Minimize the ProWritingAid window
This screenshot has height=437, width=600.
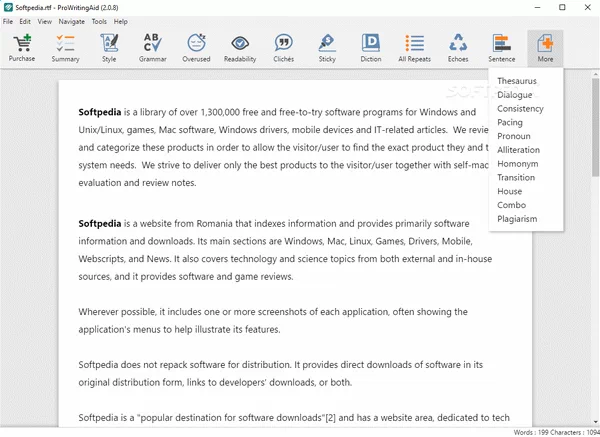[538, 7]
